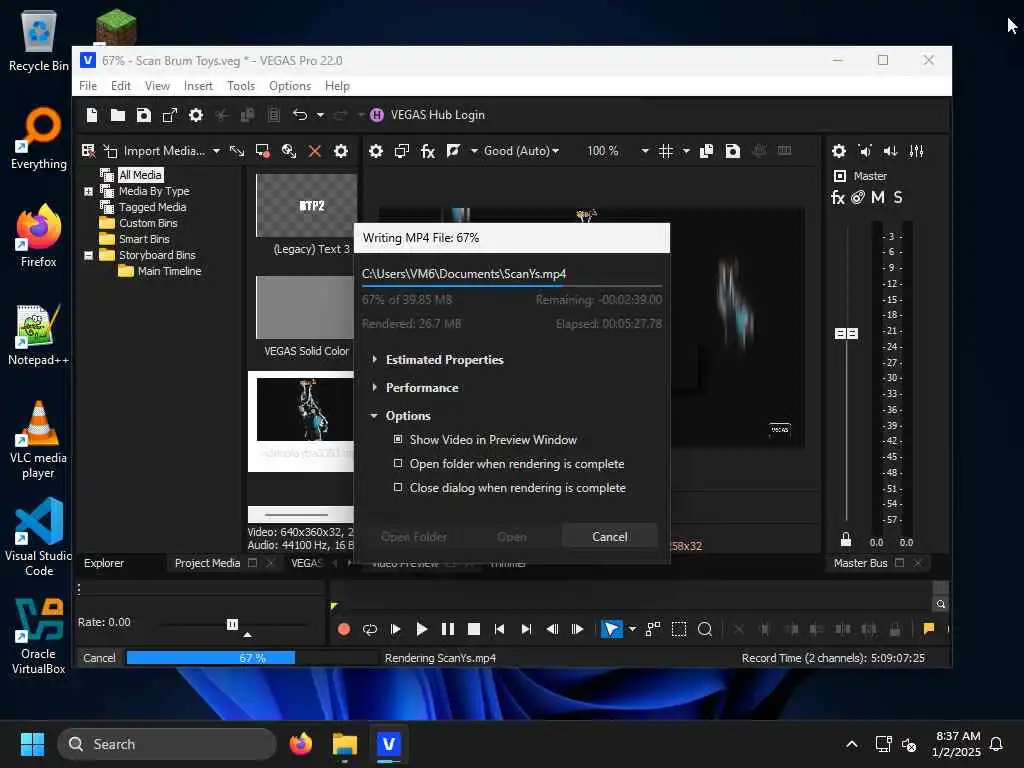Stop playback in transport bar

tap(474, 630)
